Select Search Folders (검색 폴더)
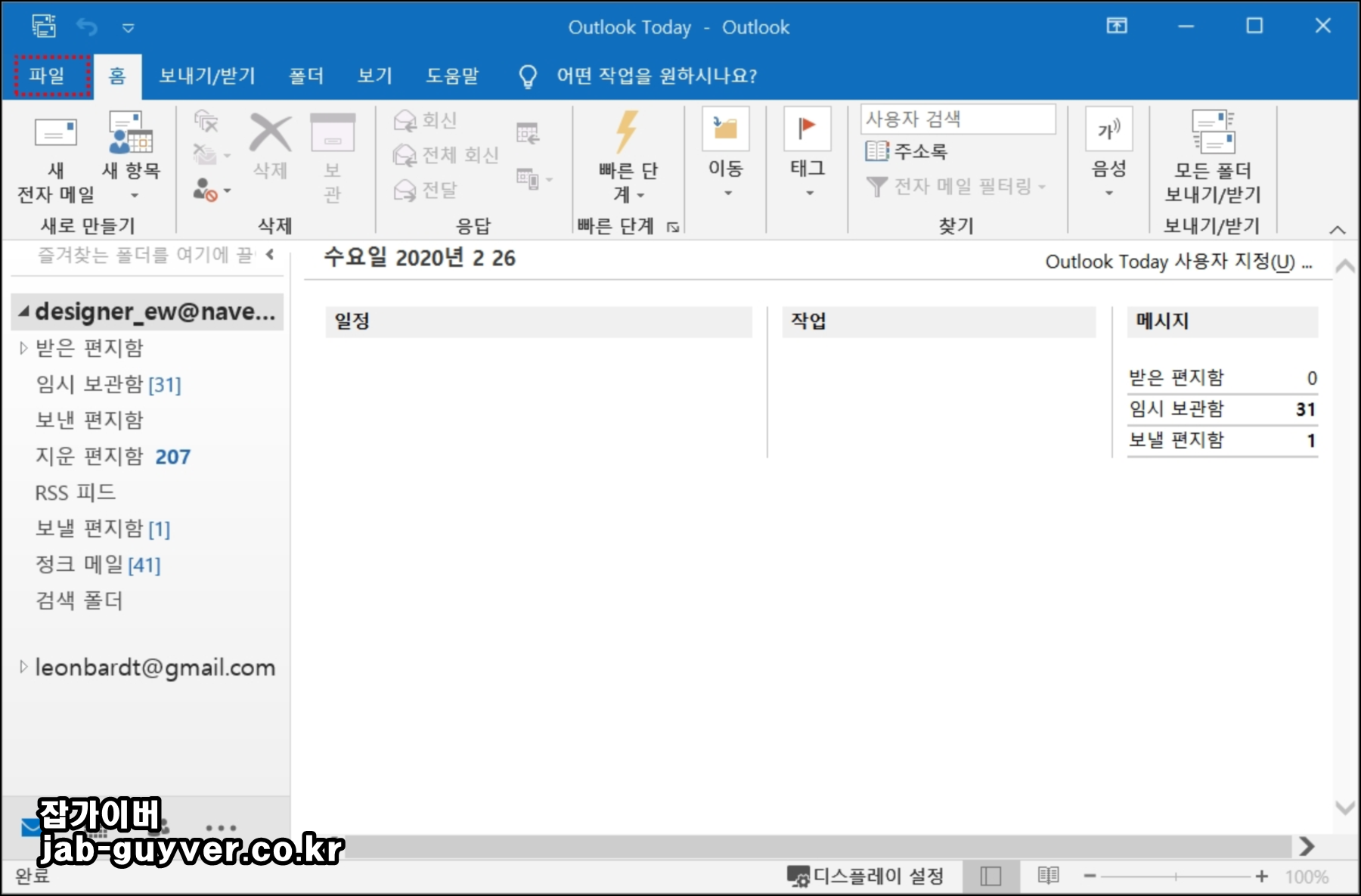Viewport: 1361px width, 896px height. [79, 600]
